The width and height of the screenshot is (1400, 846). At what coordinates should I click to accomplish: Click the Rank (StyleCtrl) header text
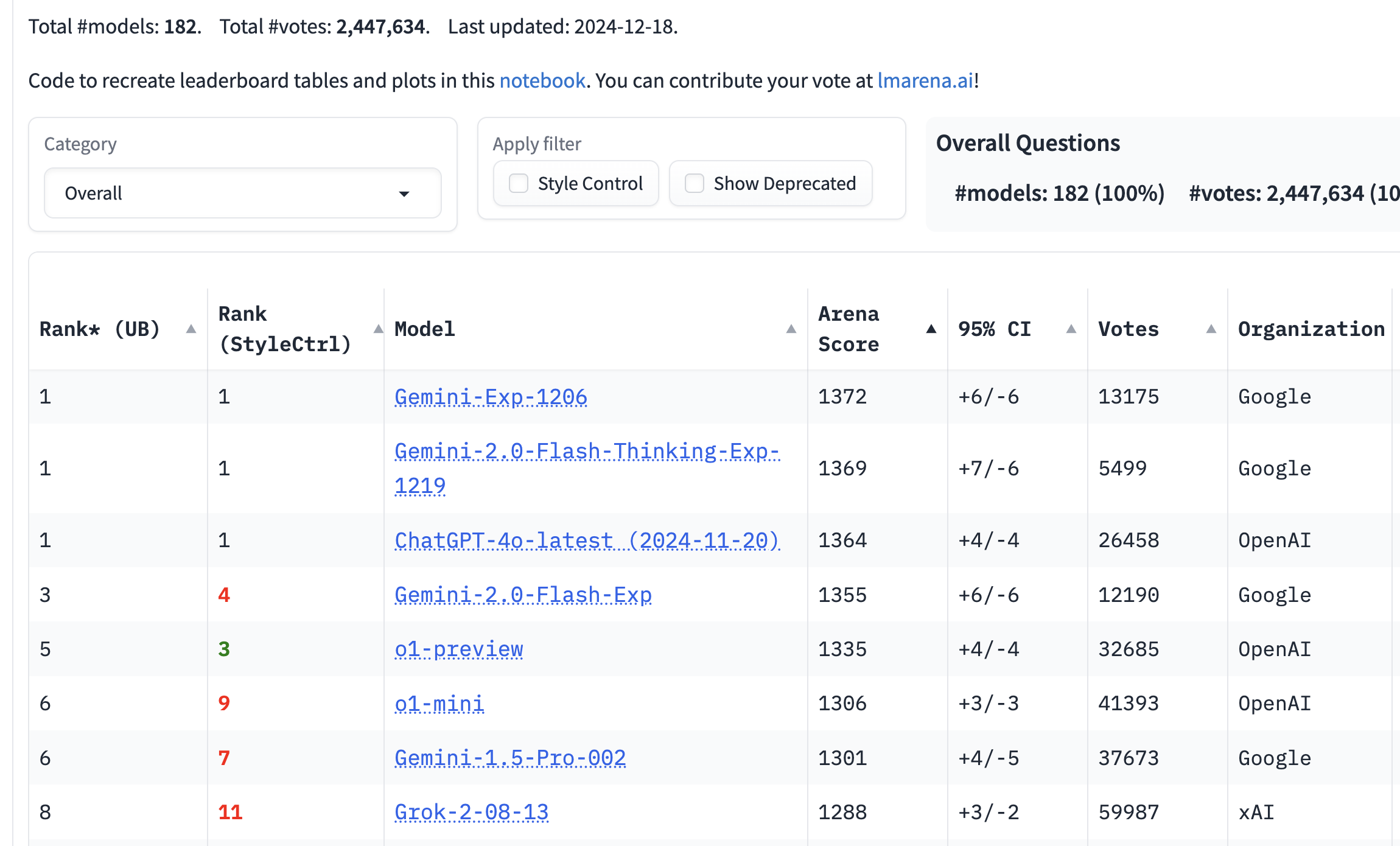pos(285,329)
